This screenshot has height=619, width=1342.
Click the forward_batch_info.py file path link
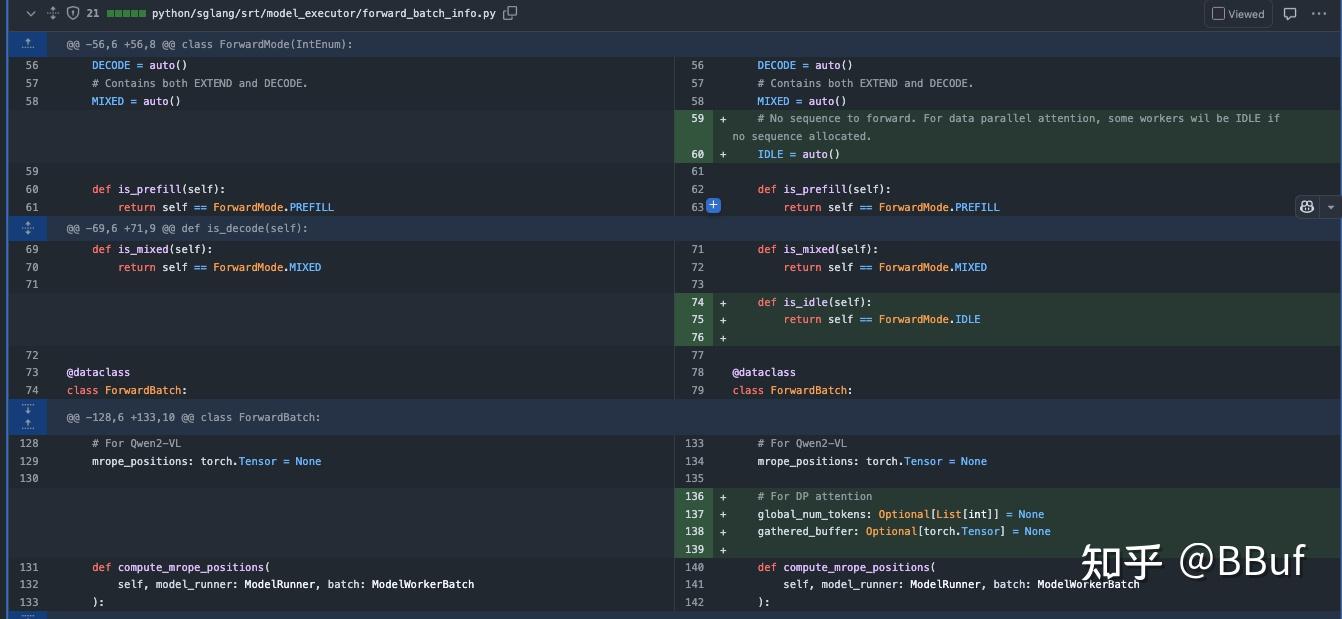click(x=325, y=14)
